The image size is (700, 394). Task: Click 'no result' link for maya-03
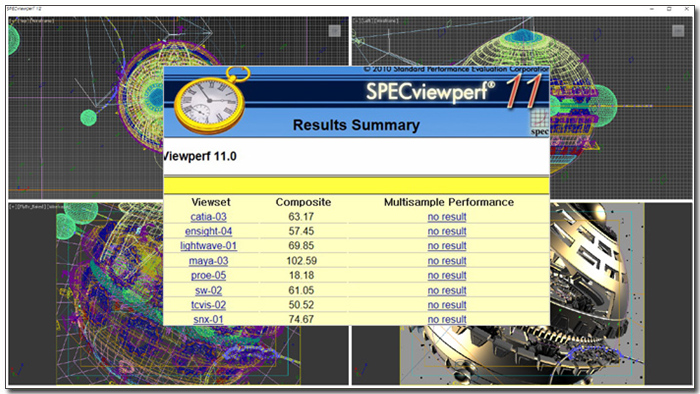447,261
